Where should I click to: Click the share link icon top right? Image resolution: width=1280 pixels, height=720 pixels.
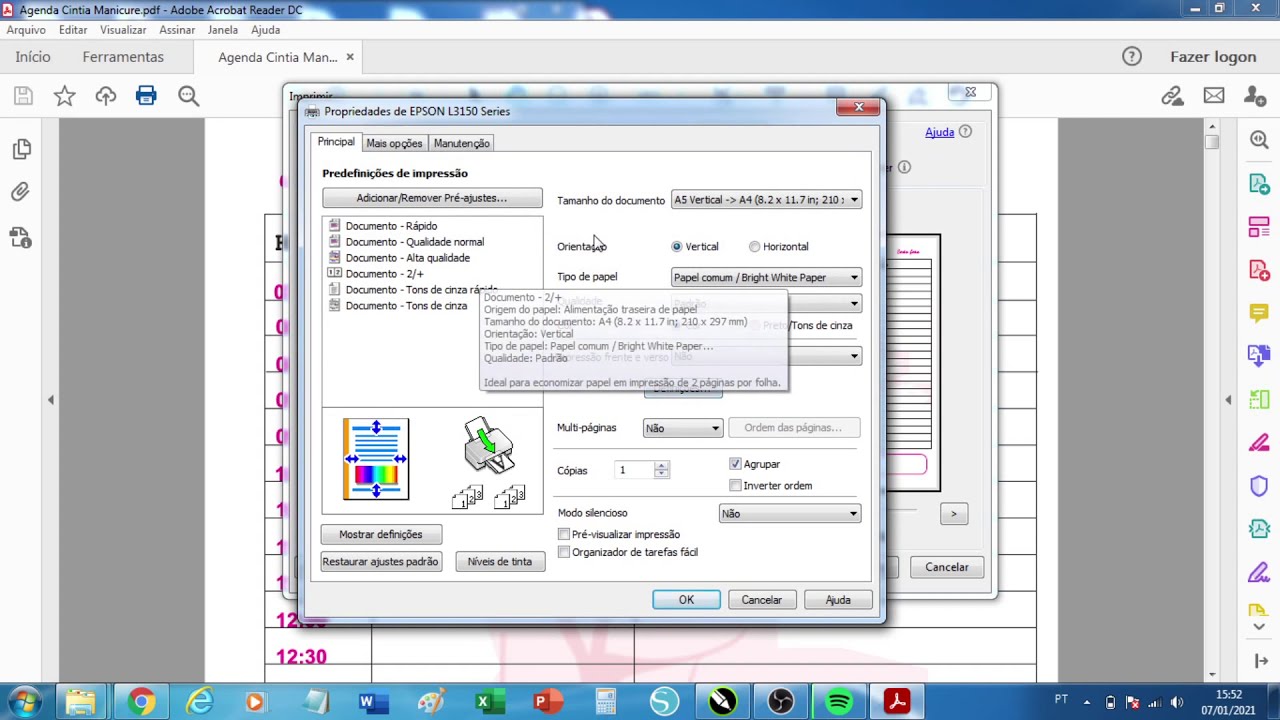pos(1172,96)
